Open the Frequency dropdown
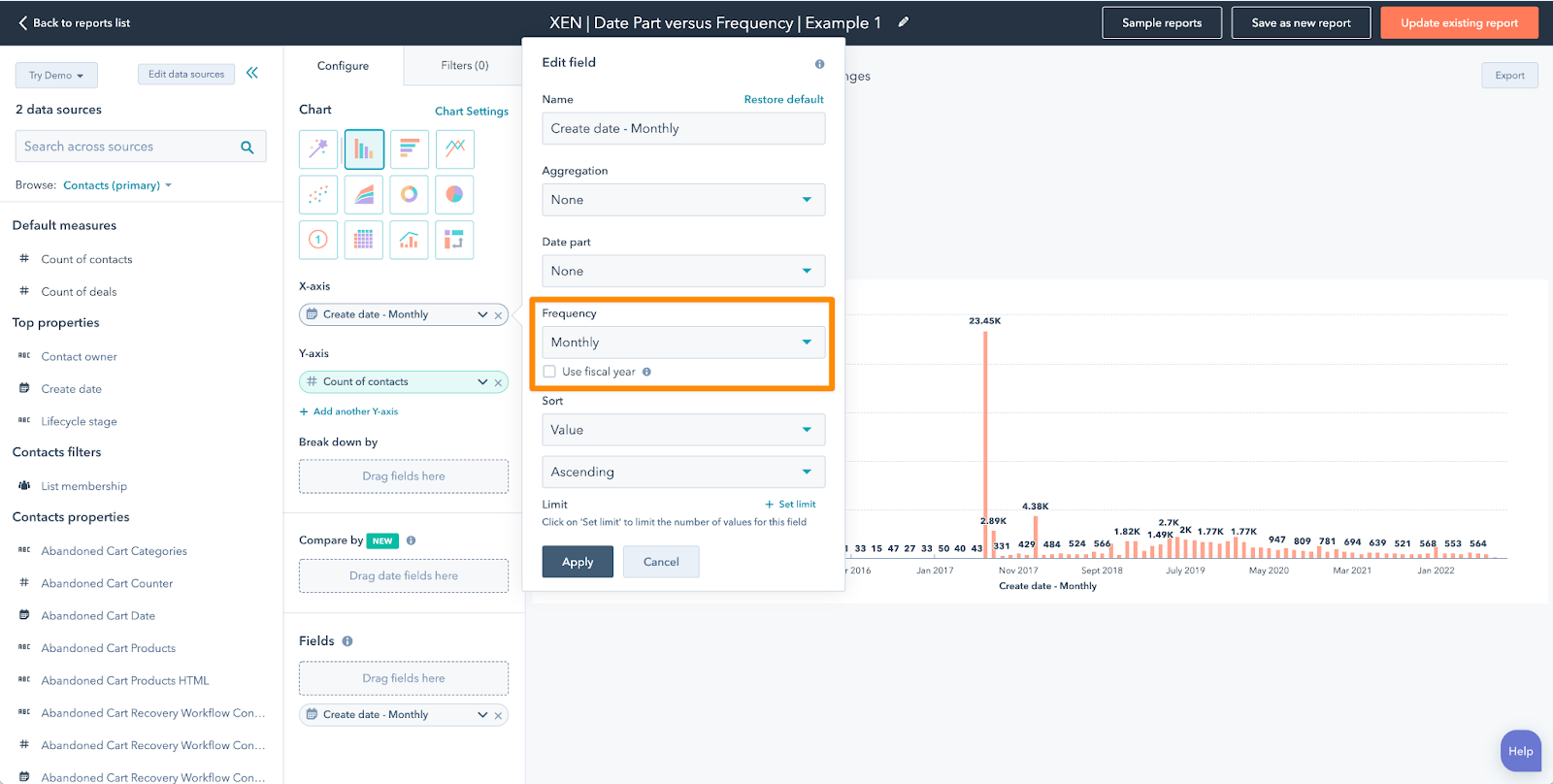The image size is (1553, 784). (x=682, y=343)
